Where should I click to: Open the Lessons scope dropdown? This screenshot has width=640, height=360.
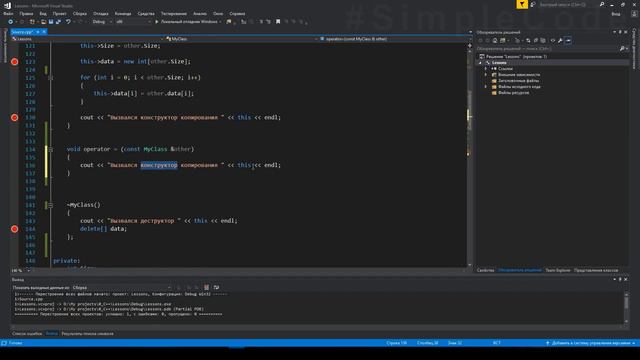(87, 39)
